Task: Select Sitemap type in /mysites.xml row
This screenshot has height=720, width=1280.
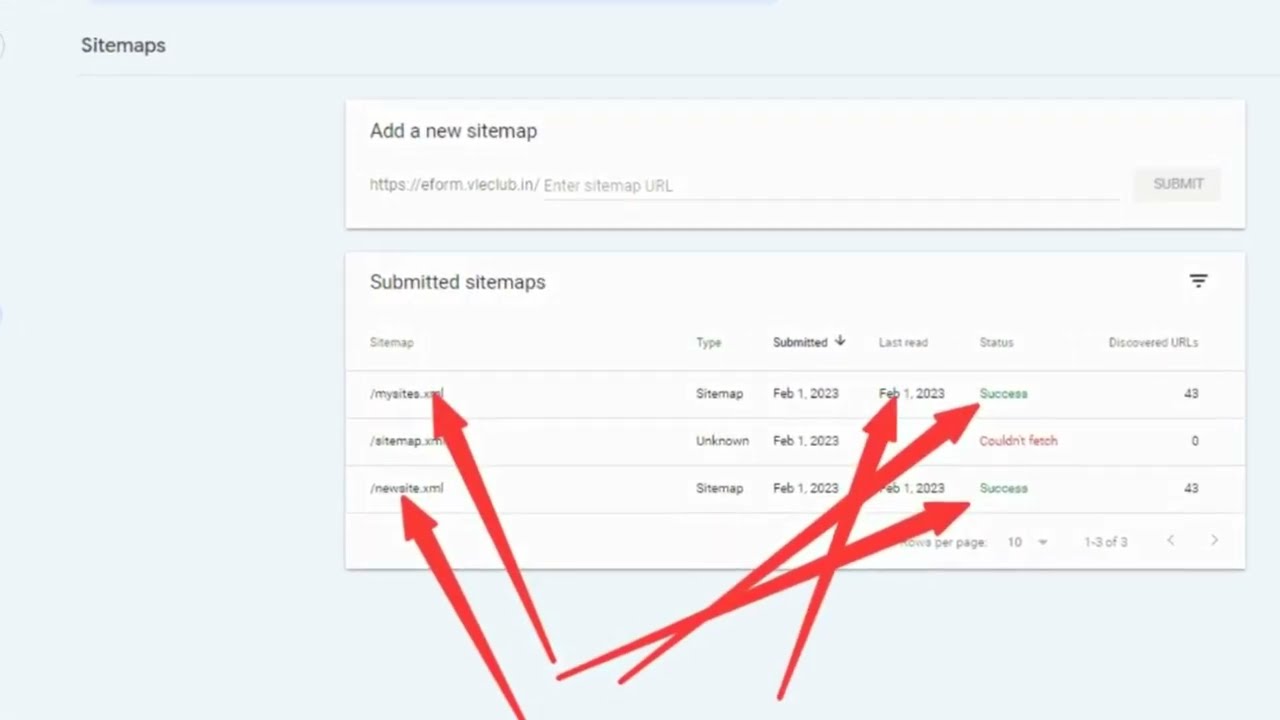Action: 719,394
